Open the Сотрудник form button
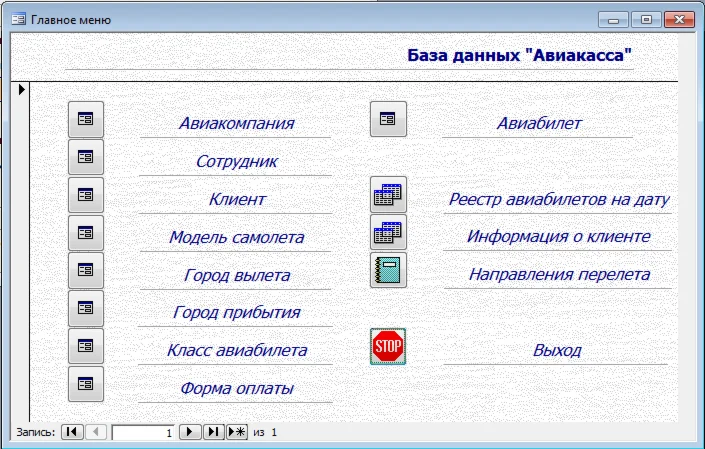 tap(86, 157)
